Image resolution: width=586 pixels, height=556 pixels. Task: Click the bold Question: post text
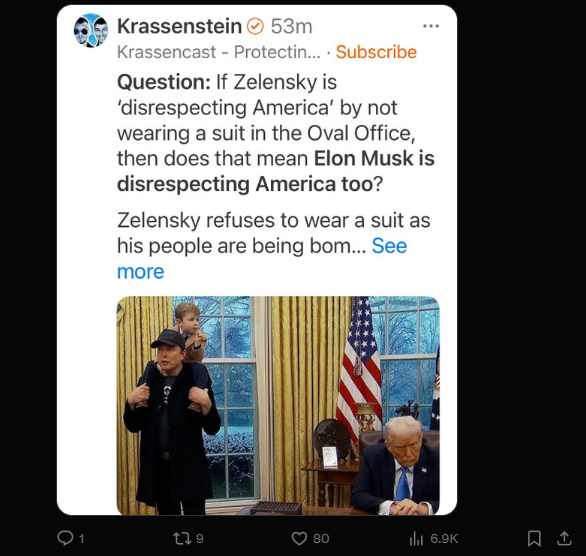(164, 82)
